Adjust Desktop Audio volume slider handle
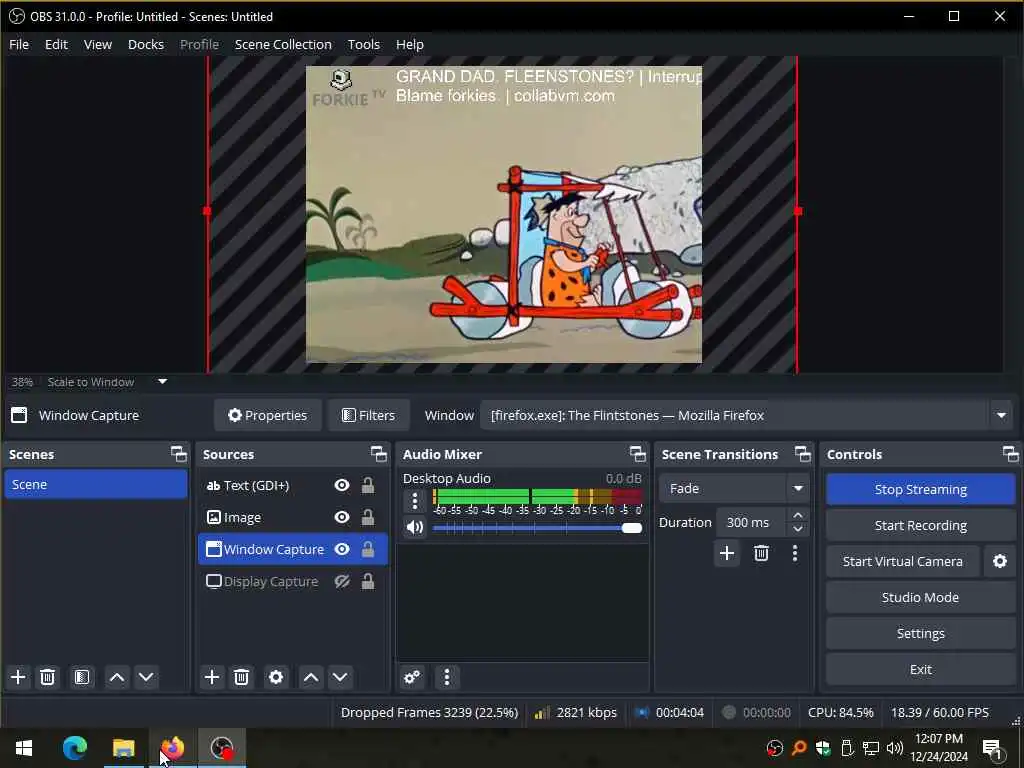The width and height of the screenshot is (1024, 768). point(632,528)
